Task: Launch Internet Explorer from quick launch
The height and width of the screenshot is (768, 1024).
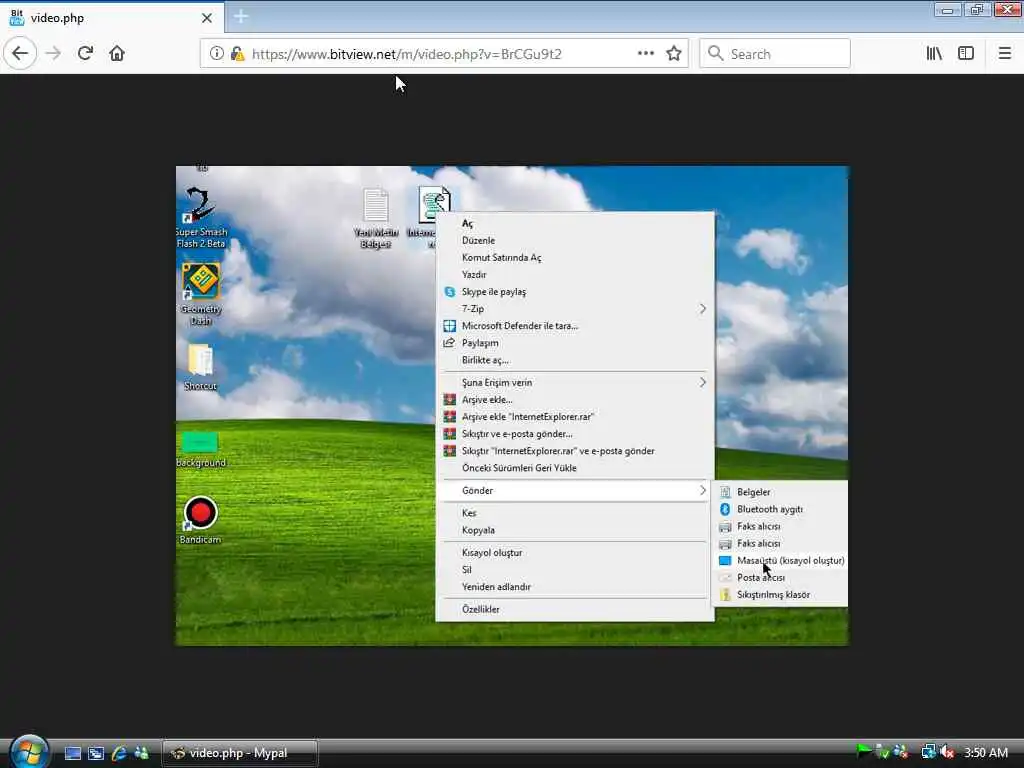Action: [119, 754]
